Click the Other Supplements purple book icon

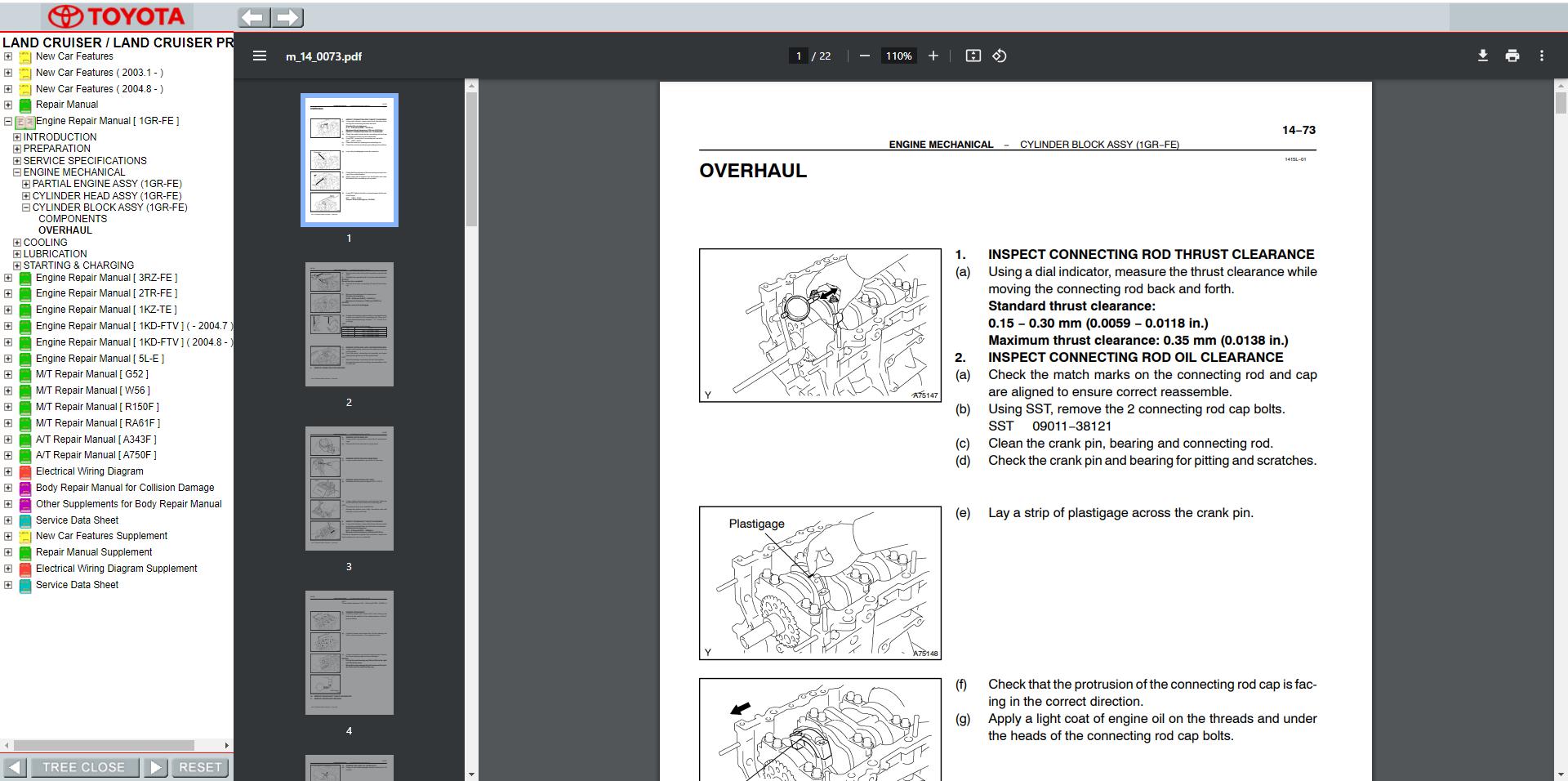tap(25, 505)
